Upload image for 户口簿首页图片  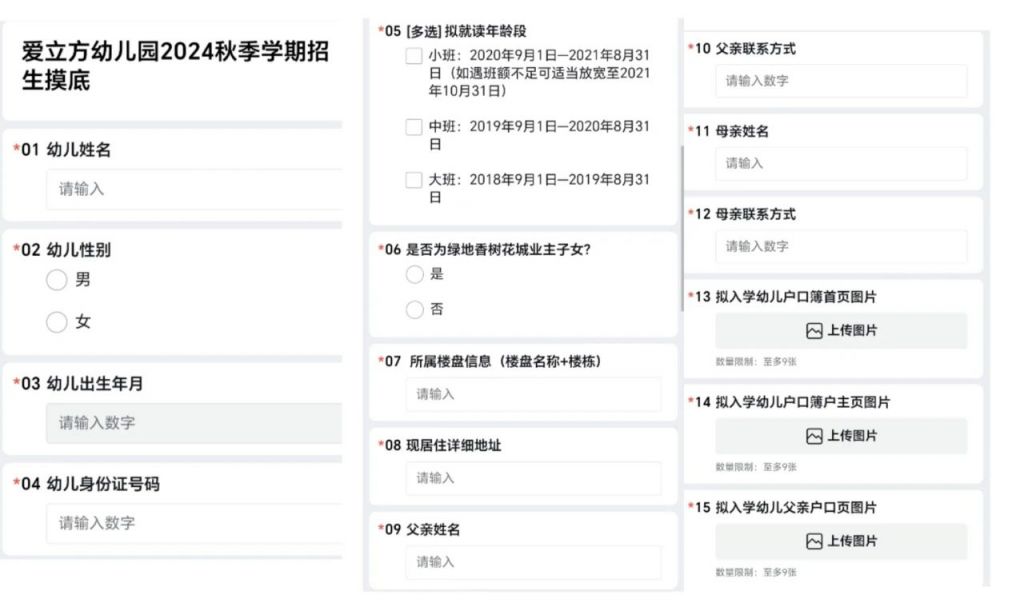841,331
